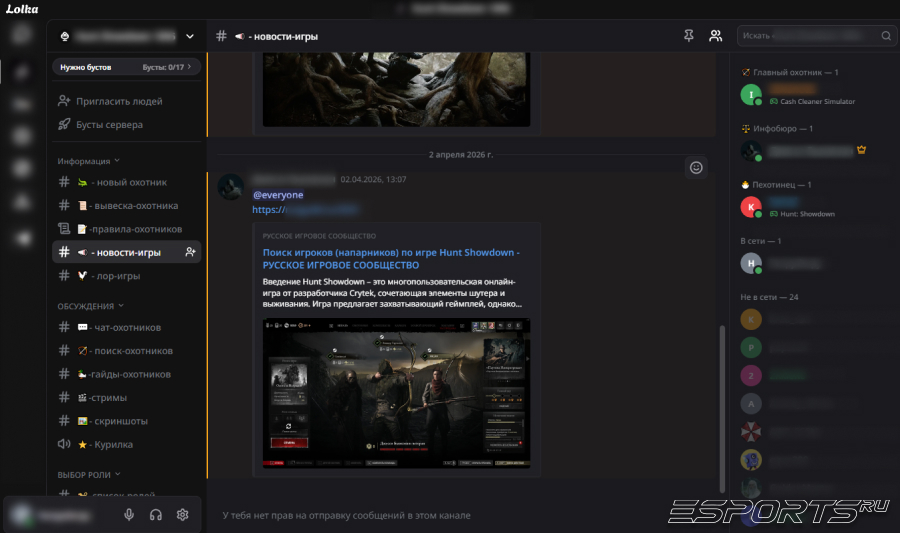Toggle the microphone mute icon
This screenshot has height=533, width=900.
(x=129, y=515)
